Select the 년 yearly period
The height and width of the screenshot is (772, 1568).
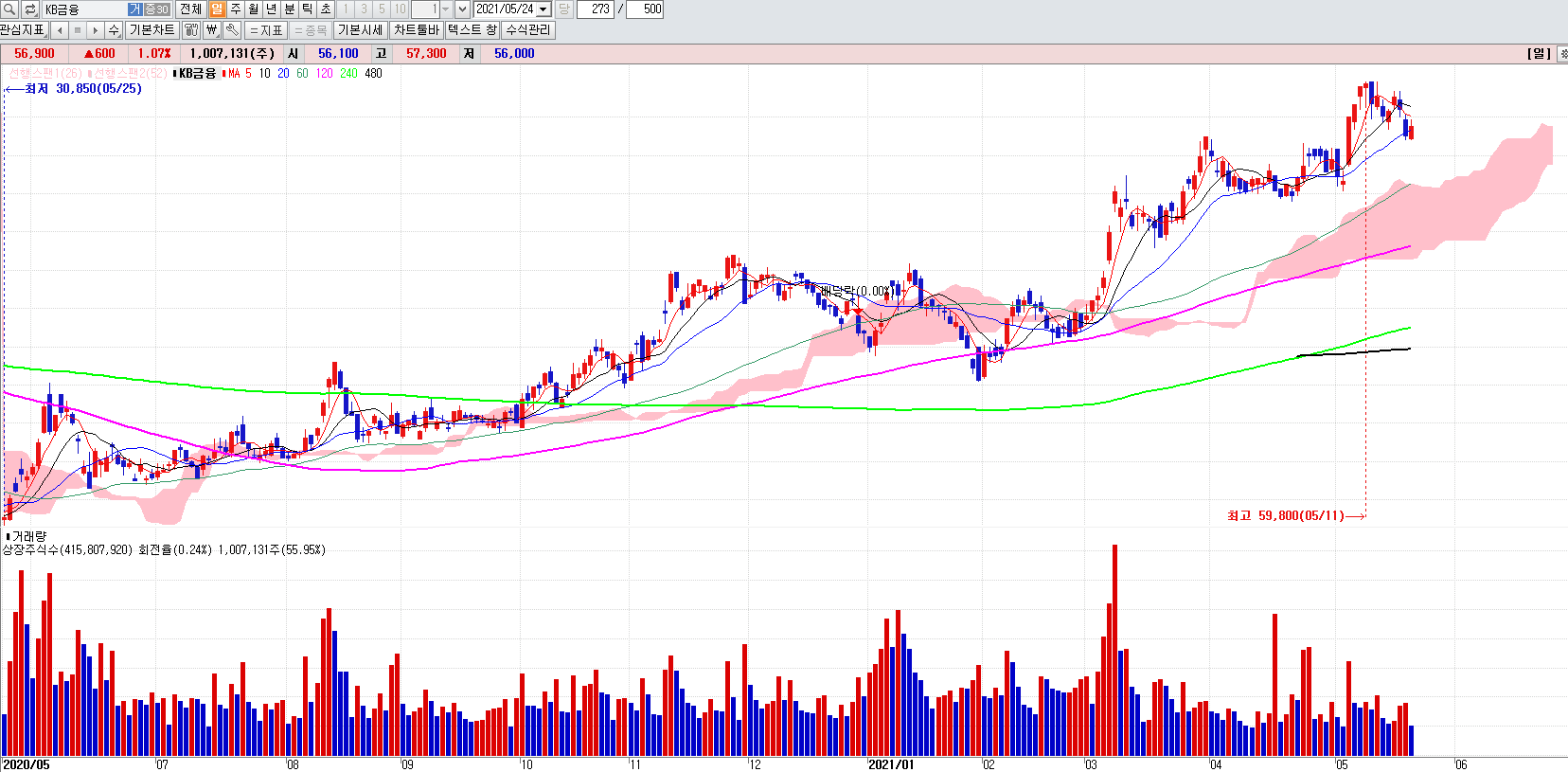tap(271, 9)
